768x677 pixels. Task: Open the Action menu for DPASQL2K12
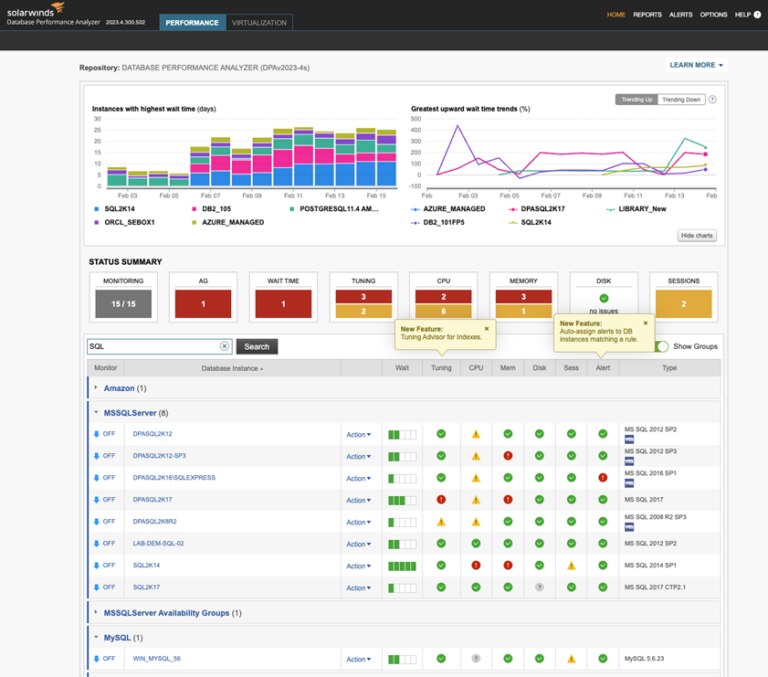click(359, 435)
